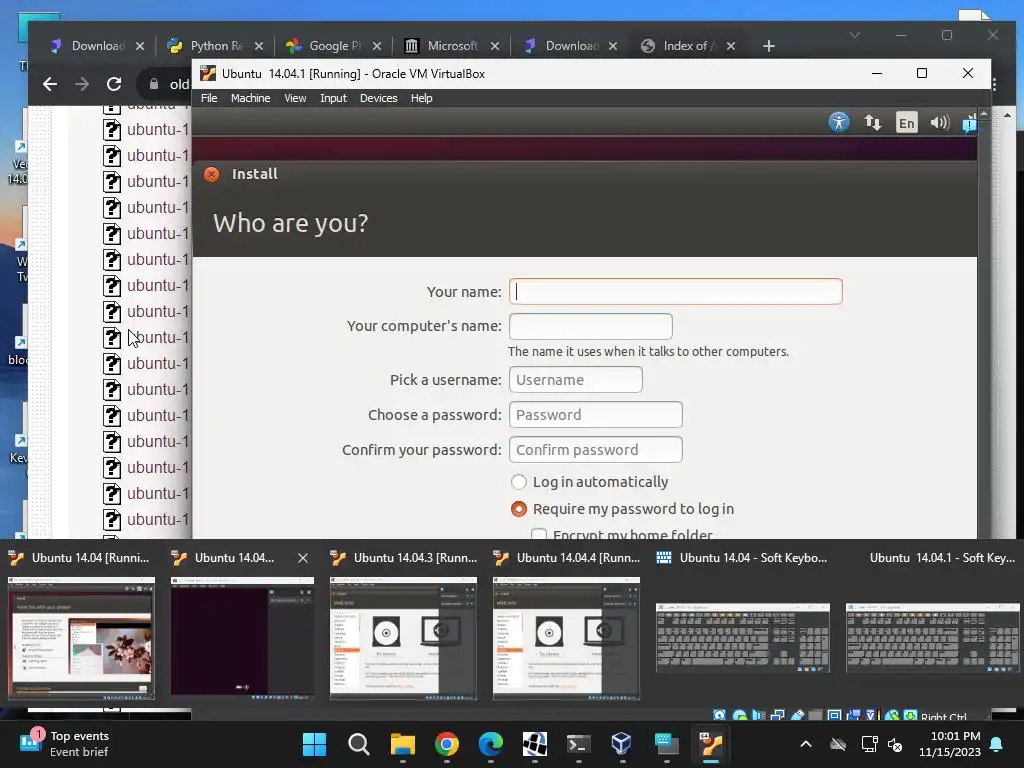Image resolution: width=1024 pixels, height=768 pixels.
Task: Click scroll-up arrow of Chrome page scrollbar
Action: 1007,115
